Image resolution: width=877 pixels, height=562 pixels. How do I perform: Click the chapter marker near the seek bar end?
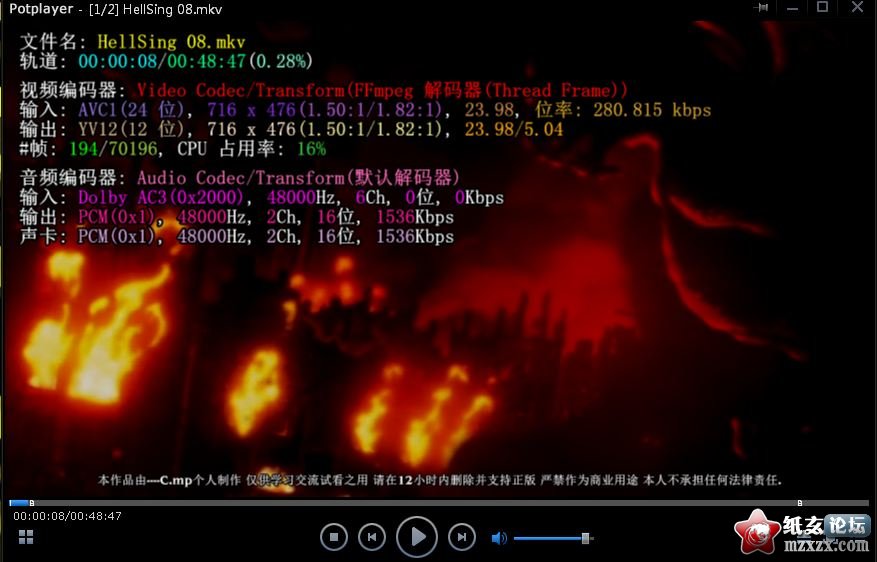coord(800,503)
